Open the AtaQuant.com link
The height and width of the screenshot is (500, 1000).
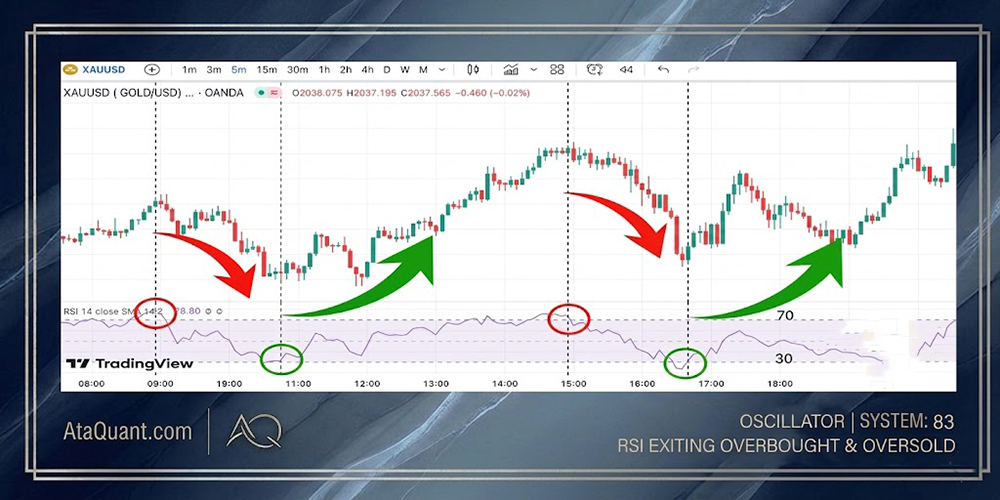pos(128,430)
